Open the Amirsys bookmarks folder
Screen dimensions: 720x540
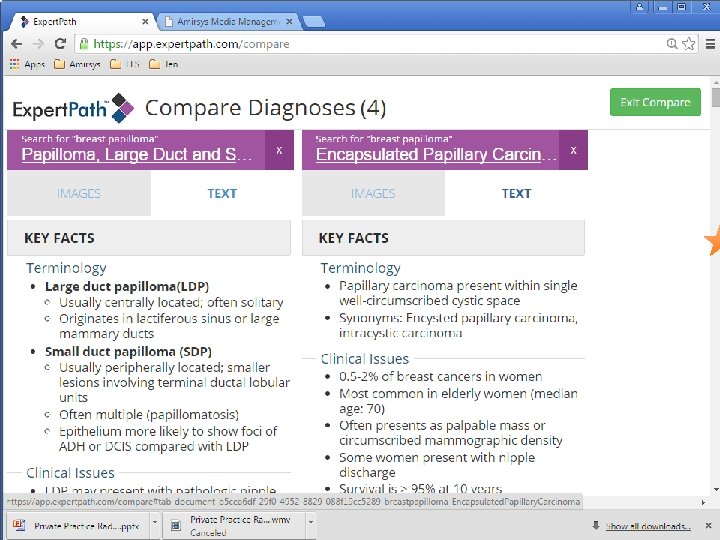click(77, 64)
